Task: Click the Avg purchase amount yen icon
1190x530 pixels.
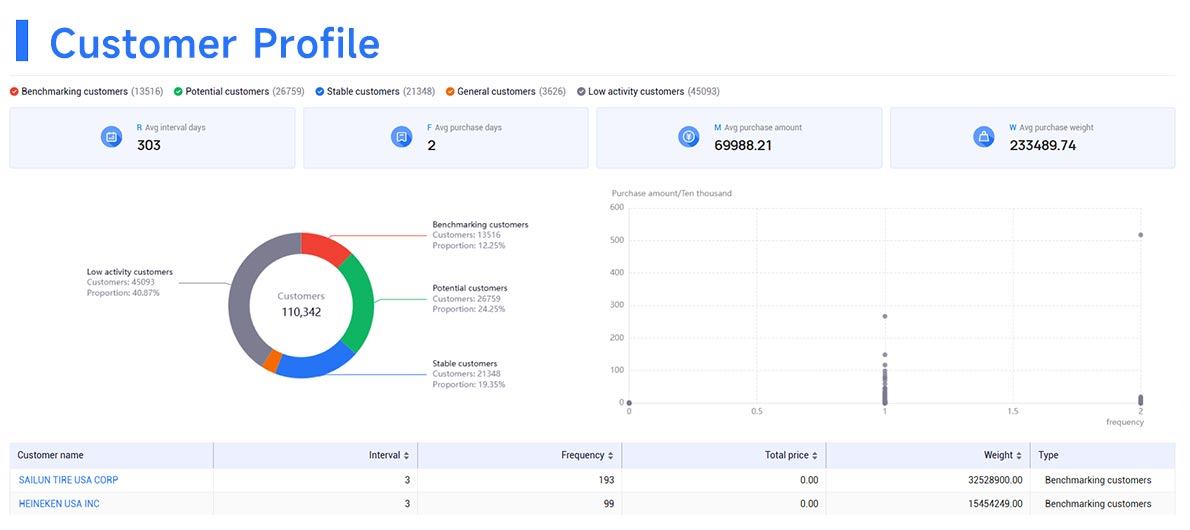Action: pyautogui.click(x=688, y=137)
